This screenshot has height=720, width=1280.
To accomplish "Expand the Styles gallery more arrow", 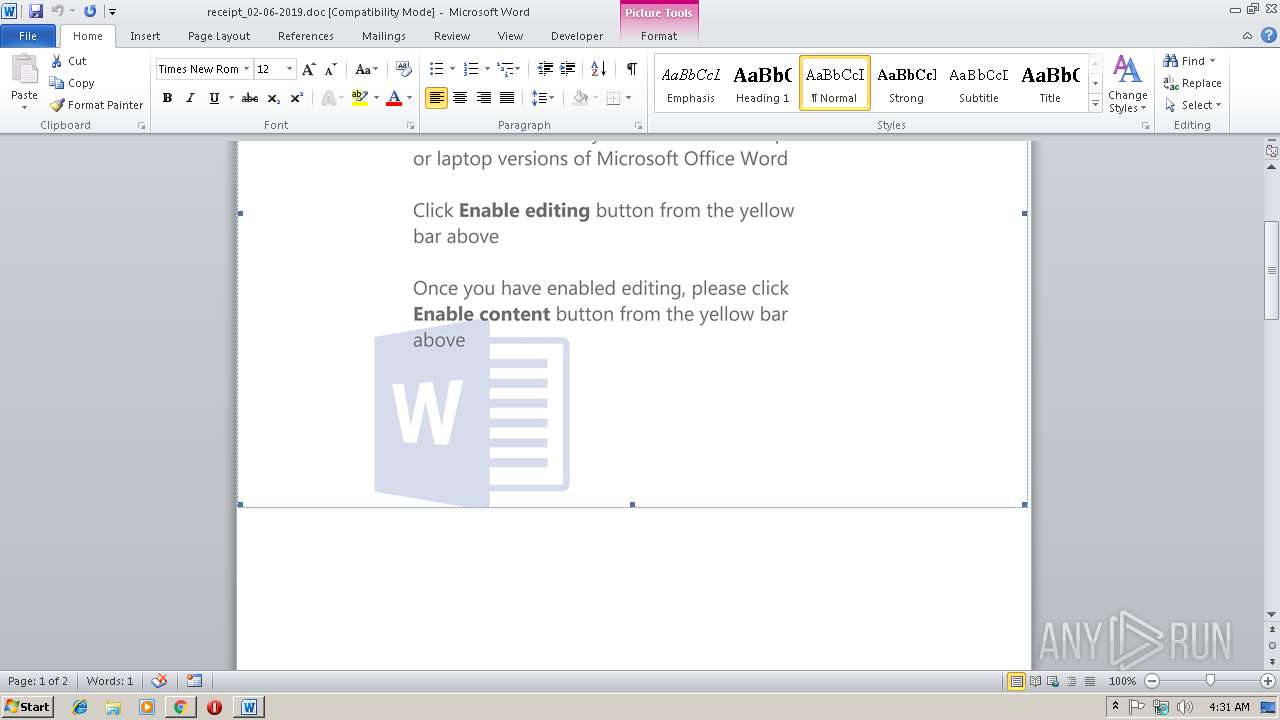I will [x=1095, y=104].
